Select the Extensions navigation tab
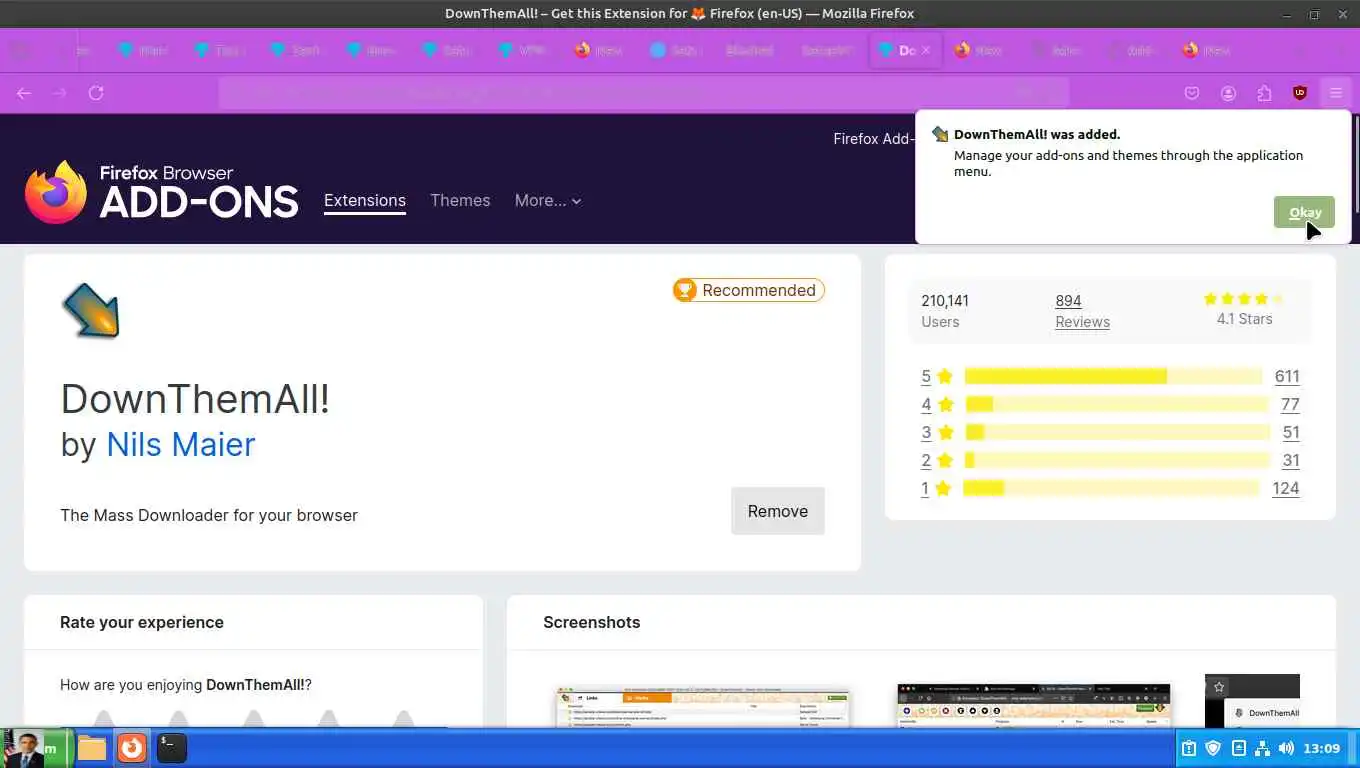 [x=365, y=201]
